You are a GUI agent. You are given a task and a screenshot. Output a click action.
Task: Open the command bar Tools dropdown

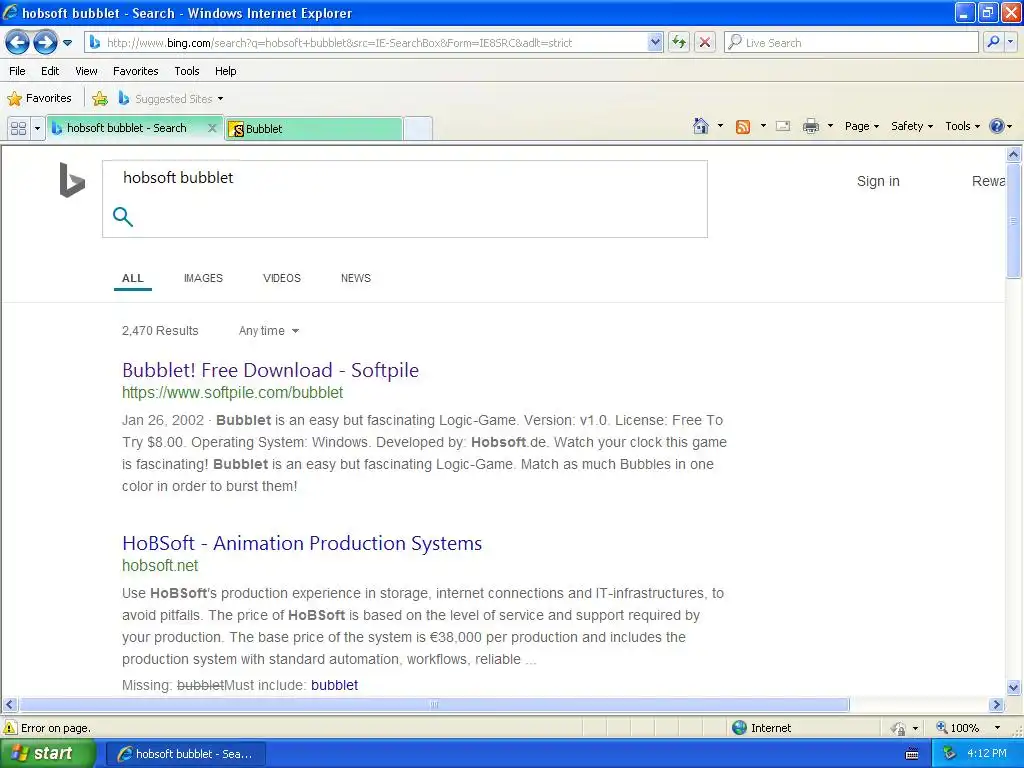[x=963, y=126]
